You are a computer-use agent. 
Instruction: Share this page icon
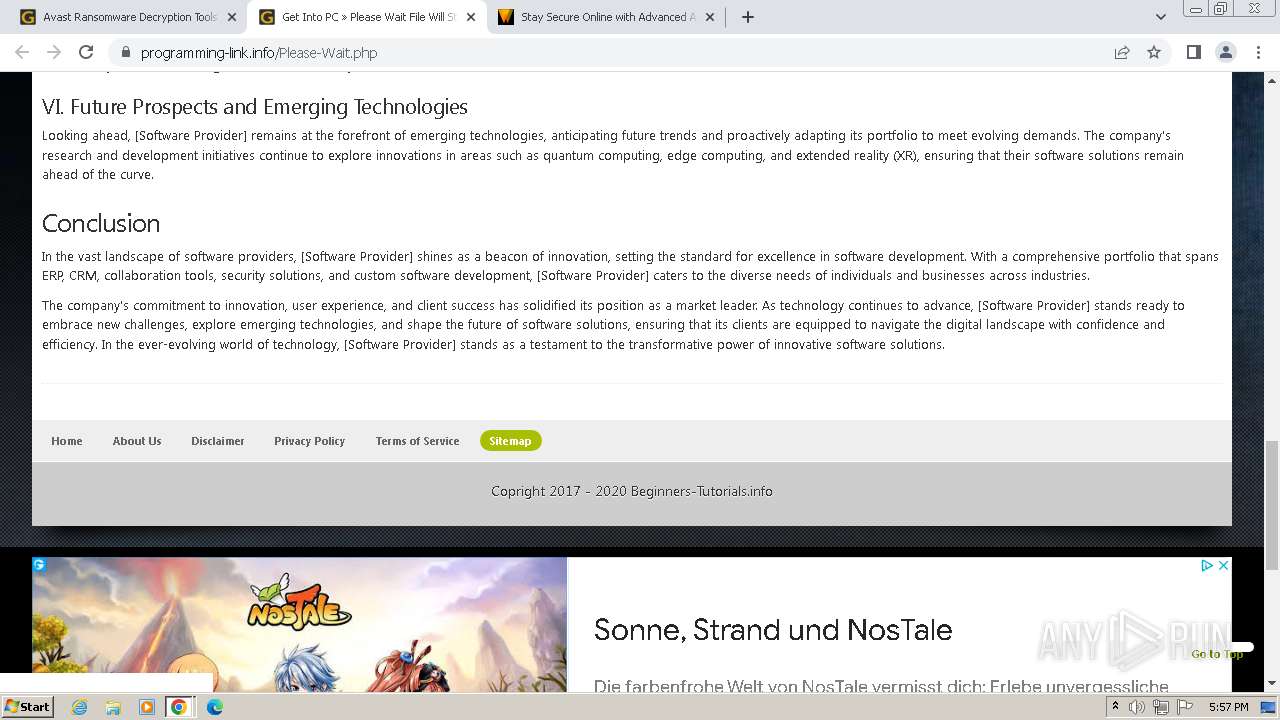1122,53
